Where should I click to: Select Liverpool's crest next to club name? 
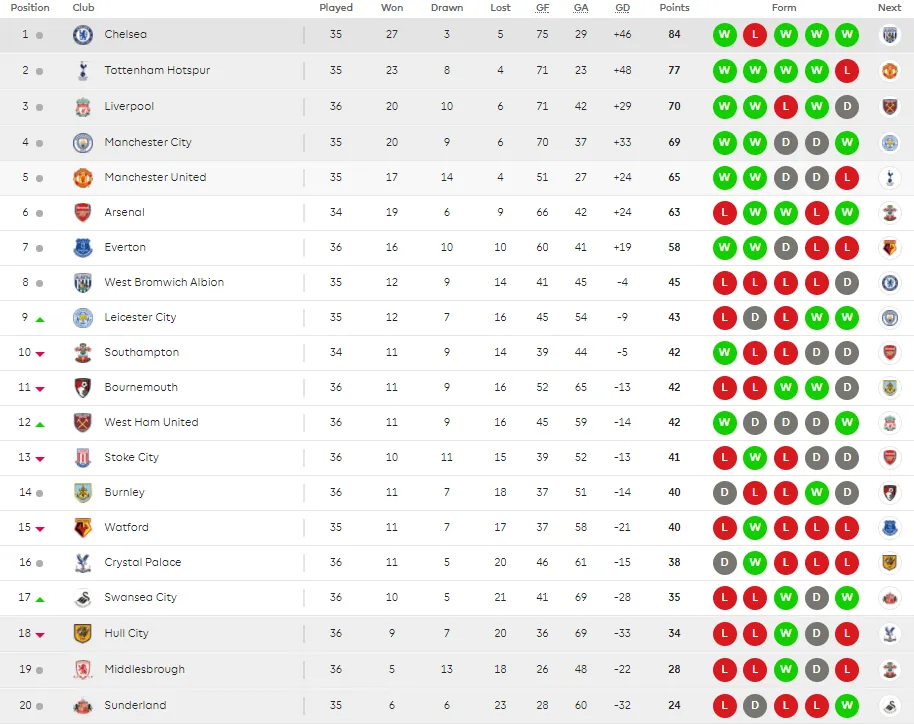tap(83, 107)
